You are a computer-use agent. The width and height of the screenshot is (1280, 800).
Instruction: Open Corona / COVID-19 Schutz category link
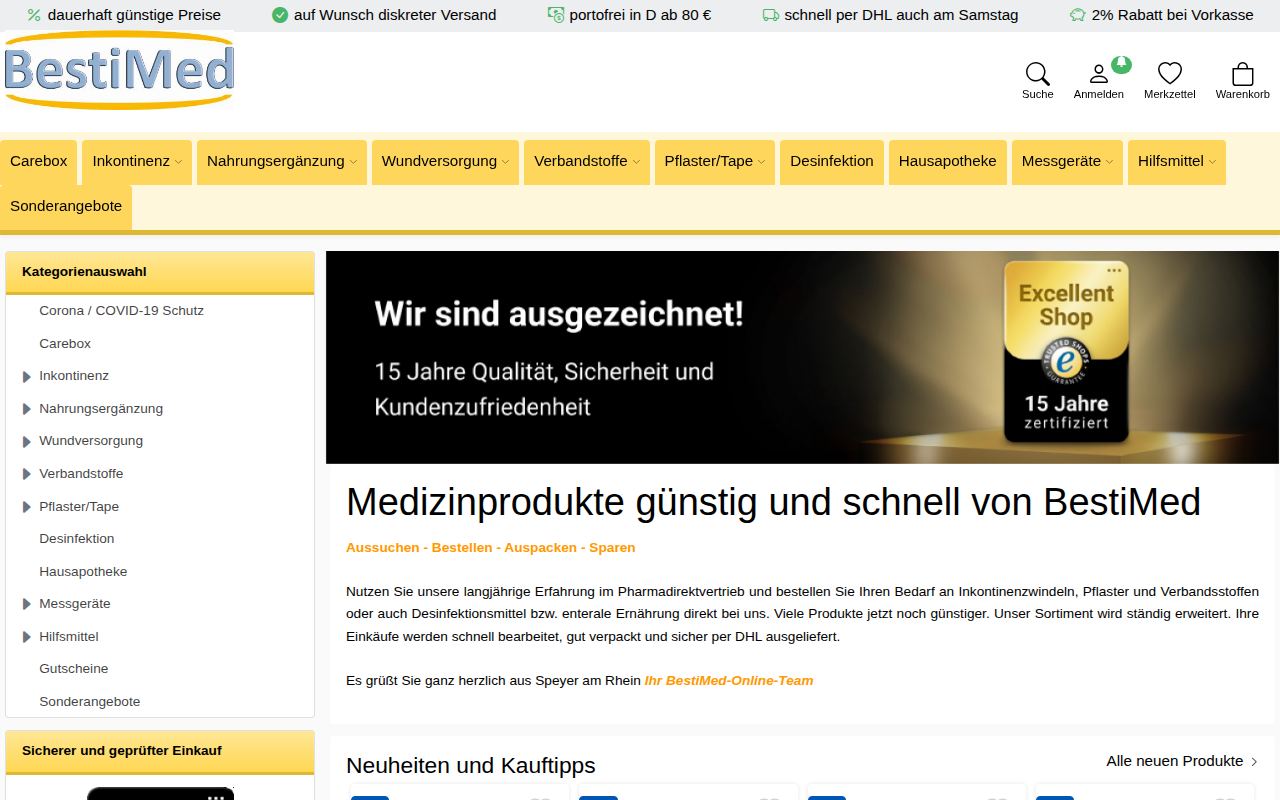(x=121, y=311)
